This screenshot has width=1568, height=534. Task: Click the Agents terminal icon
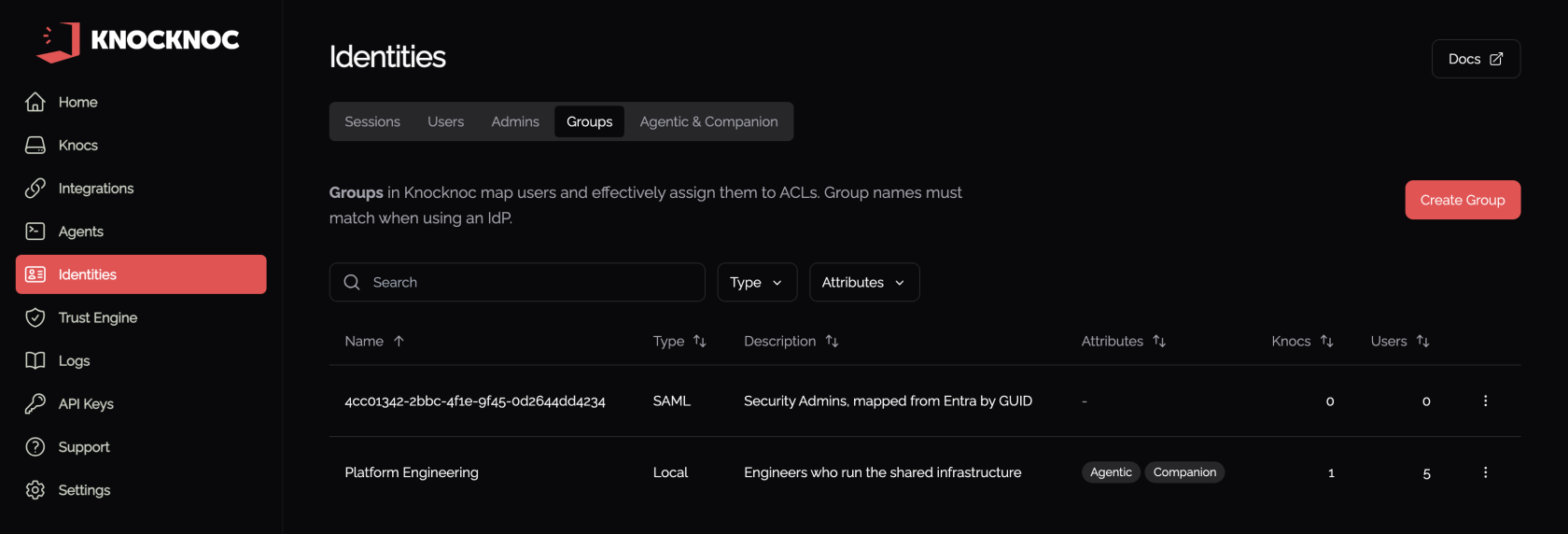click(x=35, y=231)
